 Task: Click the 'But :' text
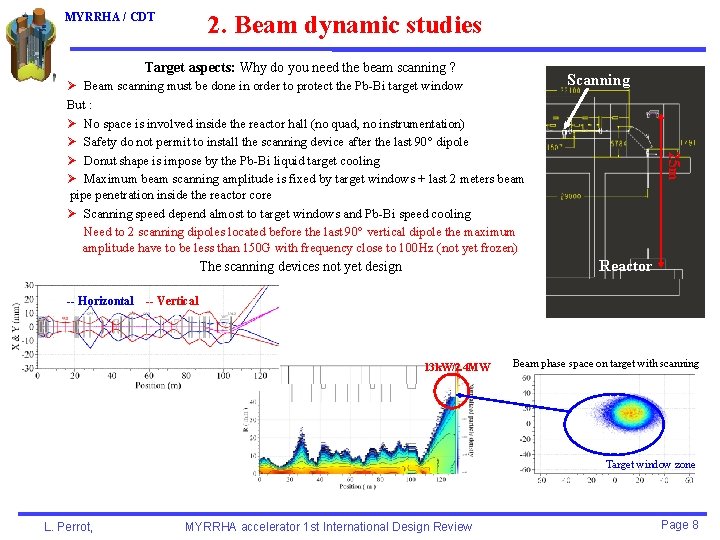[x=79, y=105]
